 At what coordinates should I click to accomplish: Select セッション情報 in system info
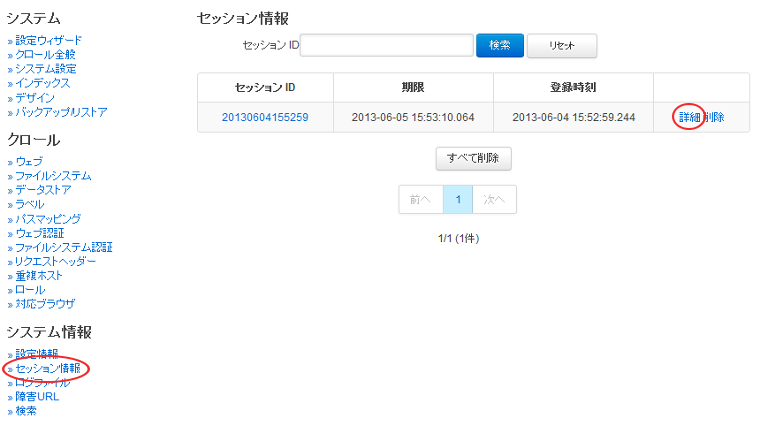[48, 369]
